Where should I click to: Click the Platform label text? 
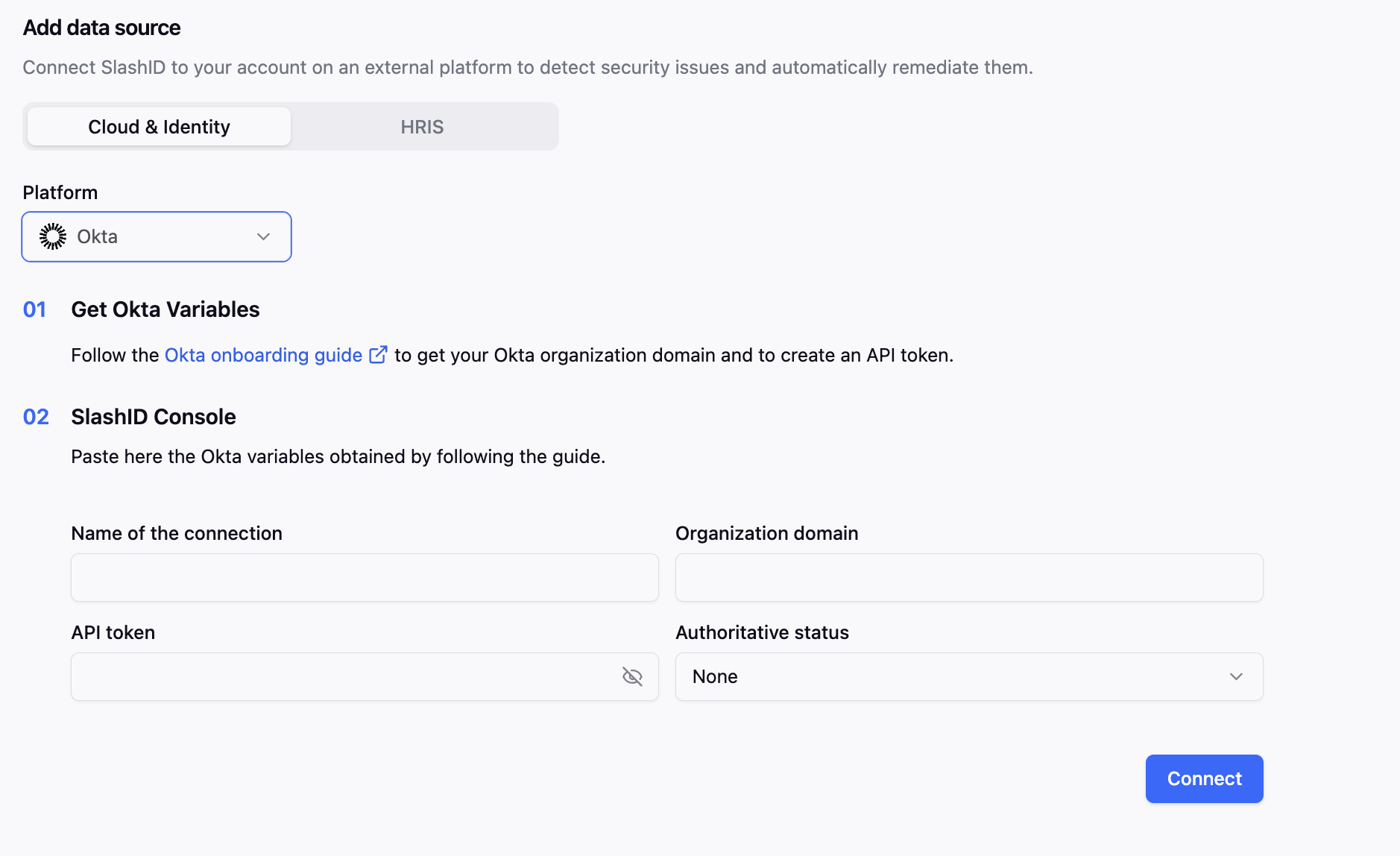point(60,192)
